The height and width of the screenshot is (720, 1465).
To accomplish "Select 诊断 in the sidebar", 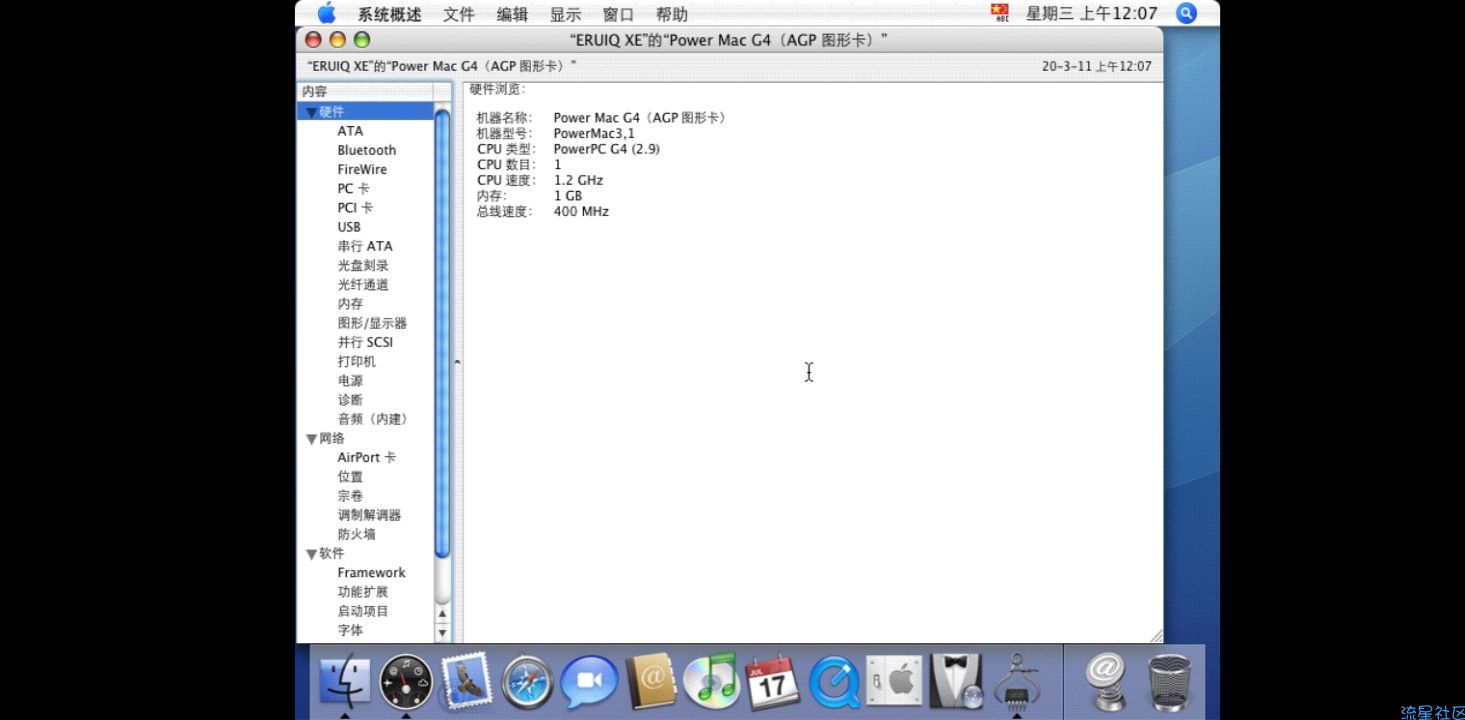I will point(350,399).
